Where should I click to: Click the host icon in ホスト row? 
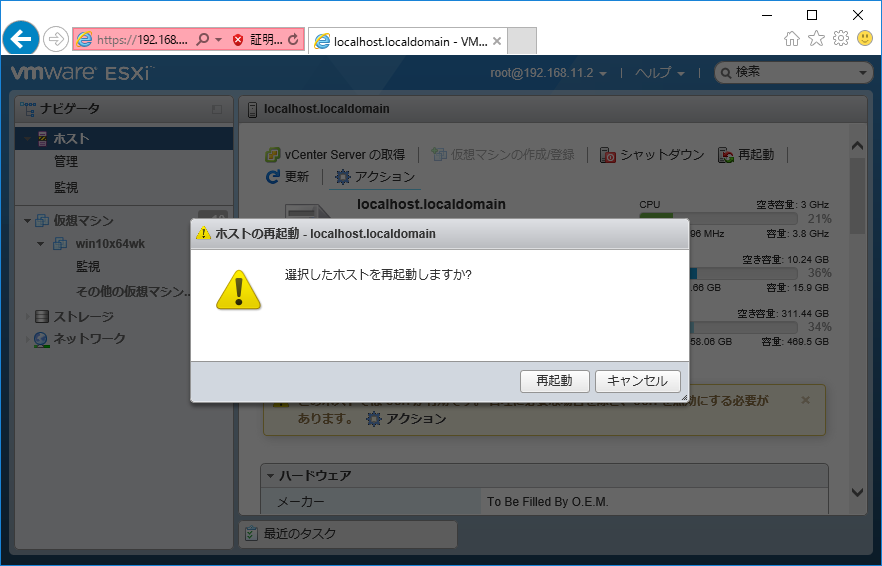point(42,138)
